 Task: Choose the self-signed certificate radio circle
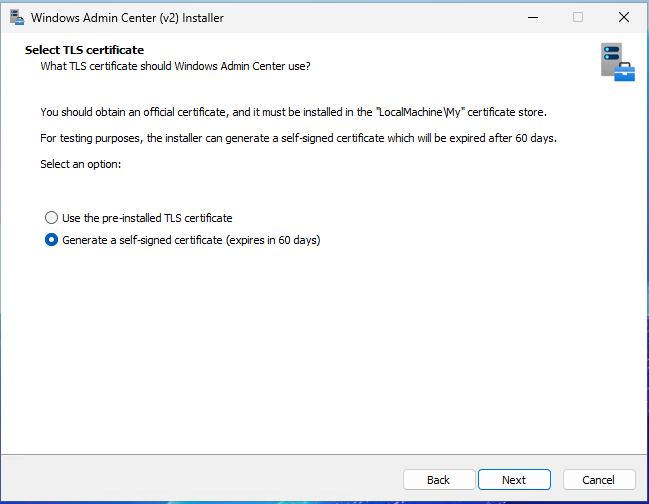[x=51, y=240]
